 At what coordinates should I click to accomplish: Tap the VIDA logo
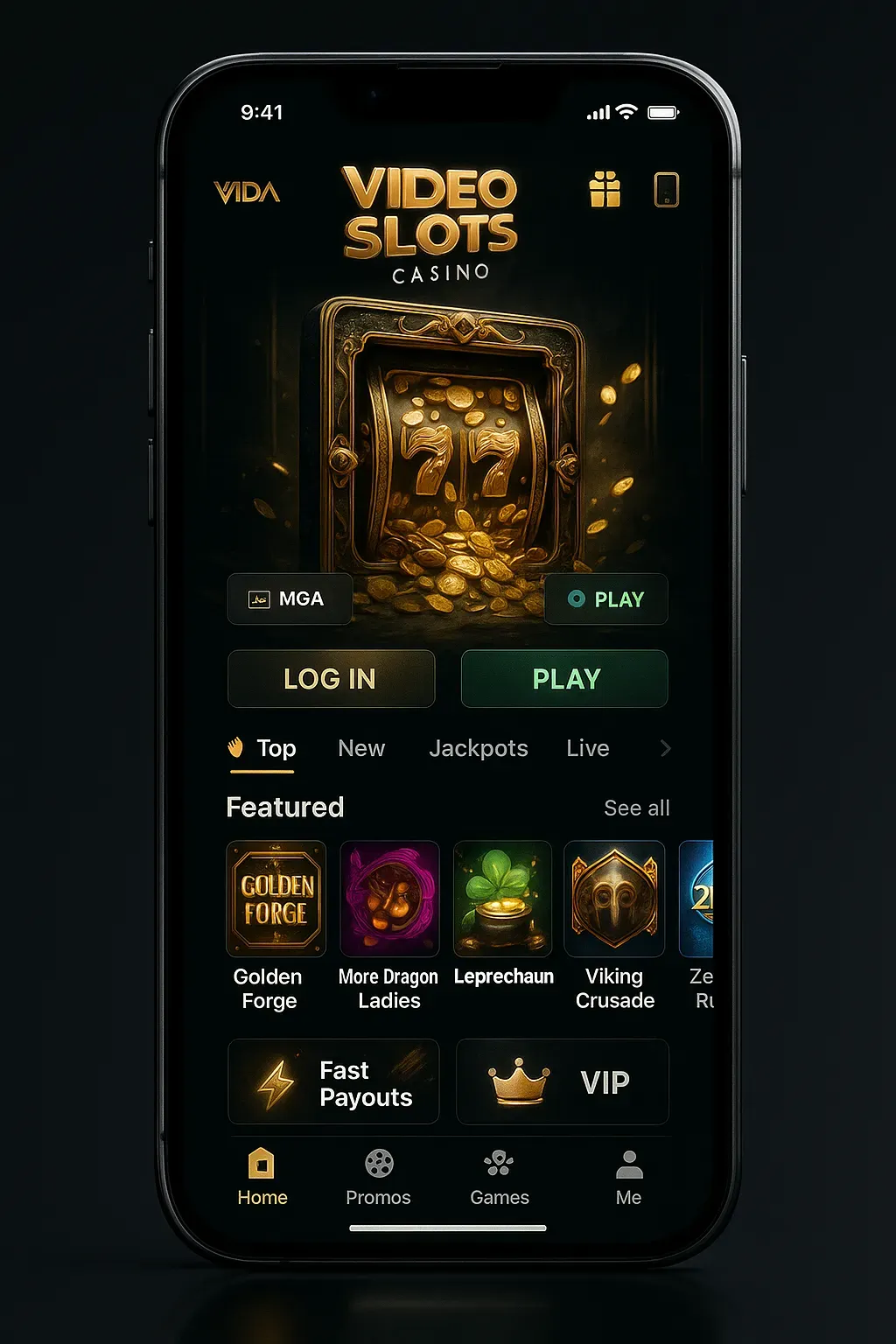[247, 192]
